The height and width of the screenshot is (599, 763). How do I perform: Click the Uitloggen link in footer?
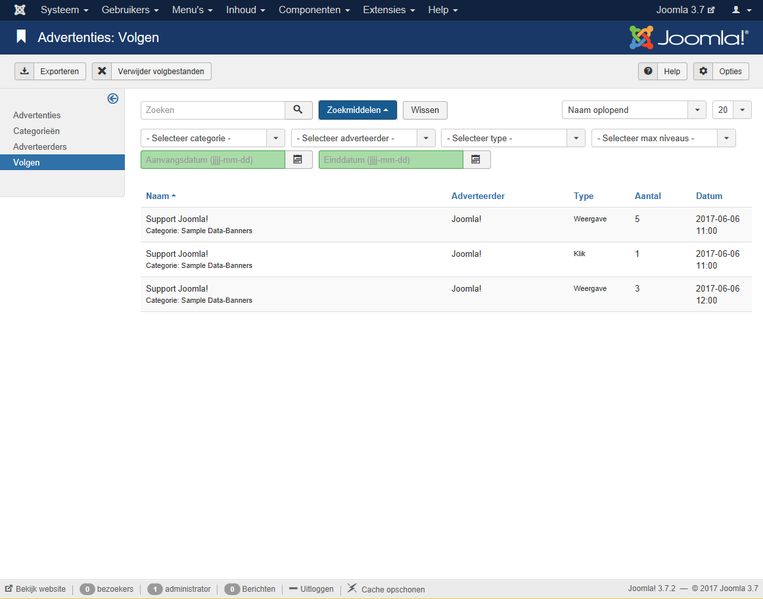[x=317, y=589]
